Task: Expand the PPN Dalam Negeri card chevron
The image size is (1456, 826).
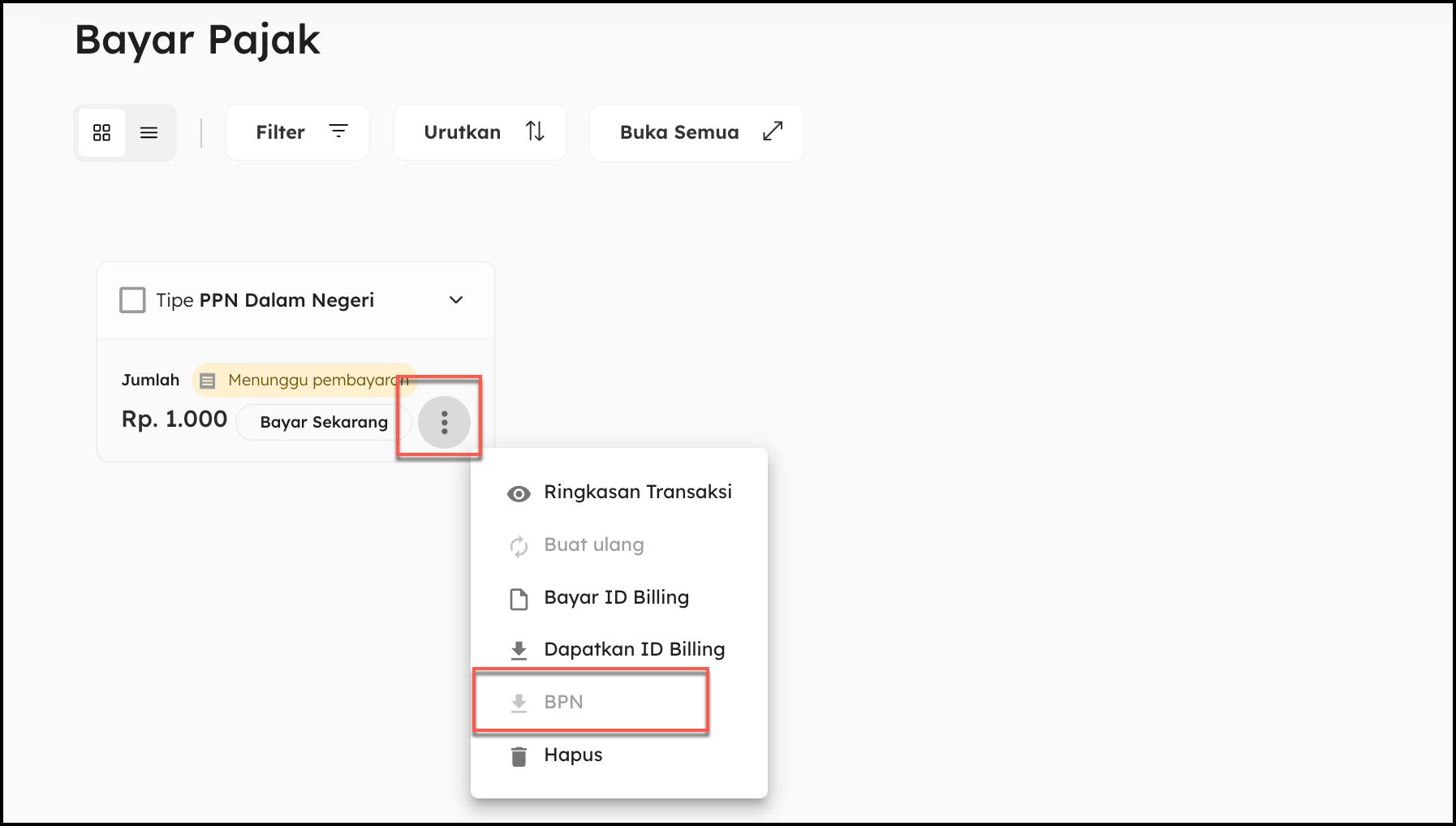Action: (456, 300)
